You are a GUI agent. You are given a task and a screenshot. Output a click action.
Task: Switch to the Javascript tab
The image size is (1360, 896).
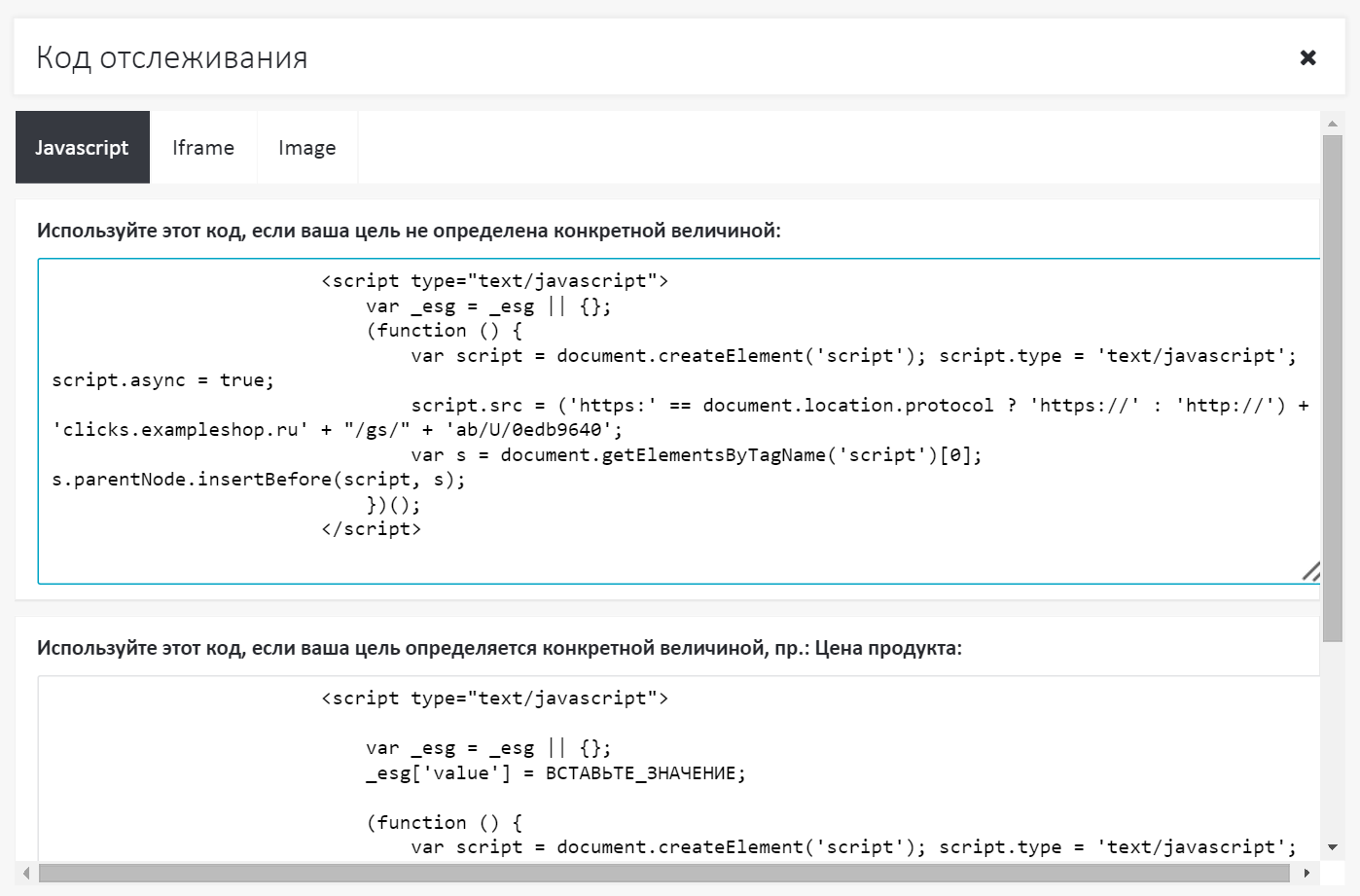(83, 148)
